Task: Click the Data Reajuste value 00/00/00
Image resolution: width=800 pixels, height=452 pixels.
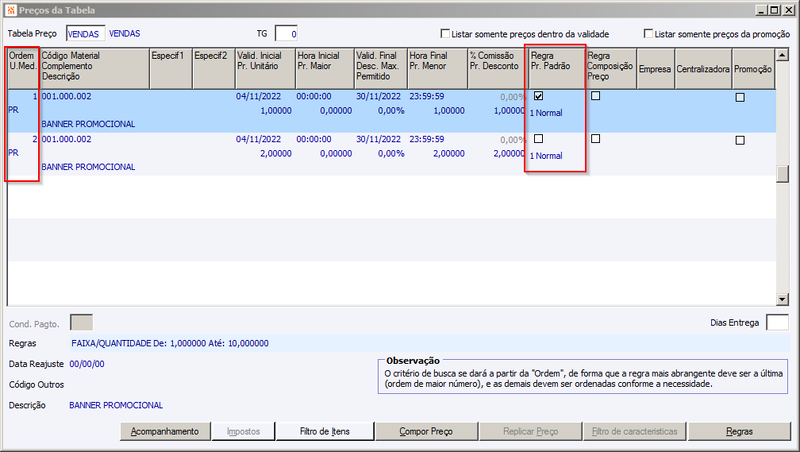Action: point(87,364)
